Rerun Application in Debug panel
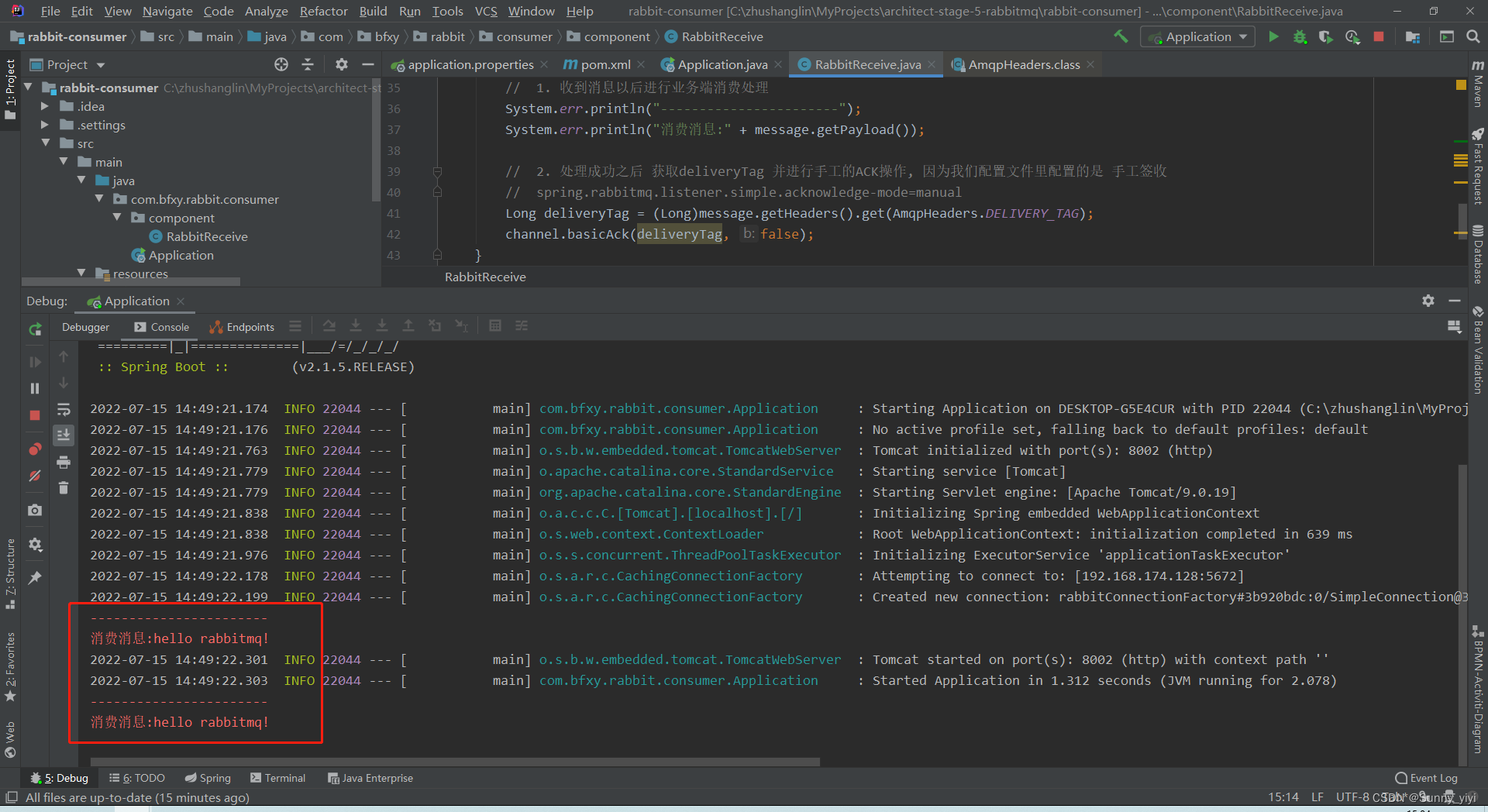 [x=35, y=329]
